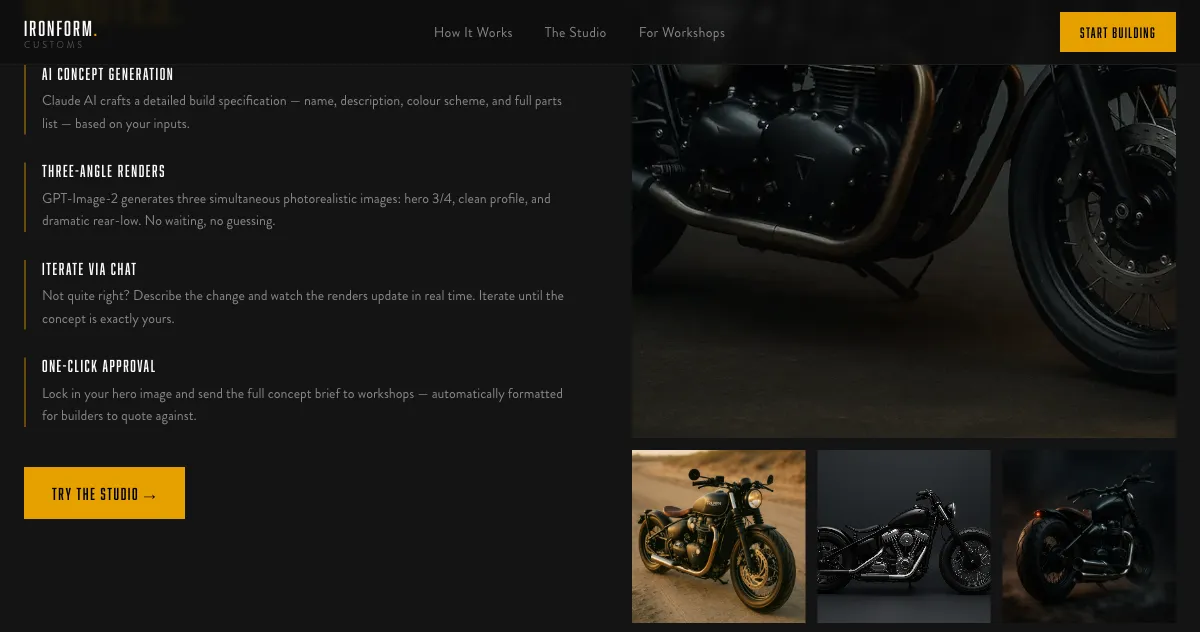
Task: Open the How It Works nav link
Action: (x=473, y=32)
